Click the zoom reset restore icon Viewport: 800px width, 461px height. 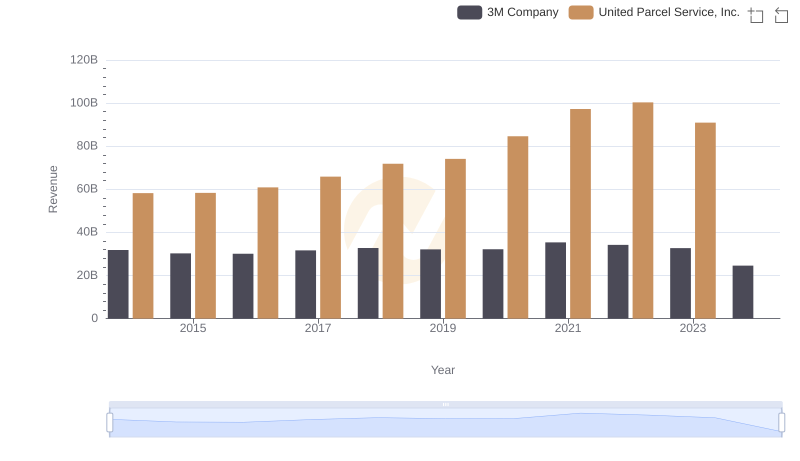click(x=781, y=15)
